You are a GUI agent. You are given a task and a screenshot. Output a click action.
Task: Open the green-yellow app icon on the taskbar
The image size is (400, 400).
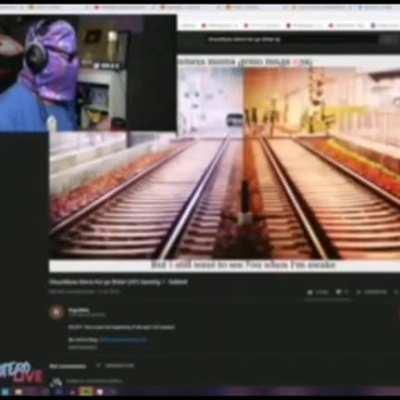coord(86,392)
